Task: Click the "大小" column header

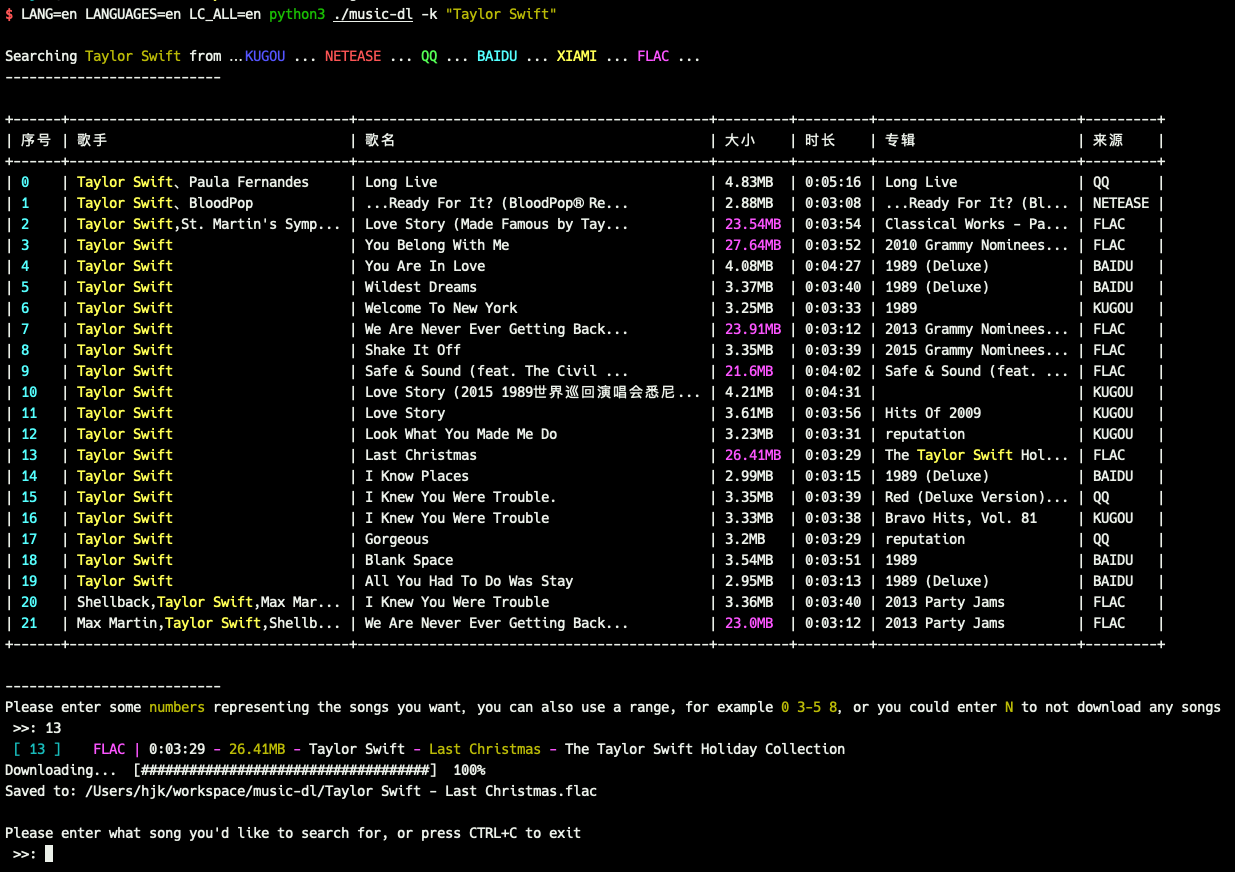Action: pyautogui.click(x=740, y=140)
